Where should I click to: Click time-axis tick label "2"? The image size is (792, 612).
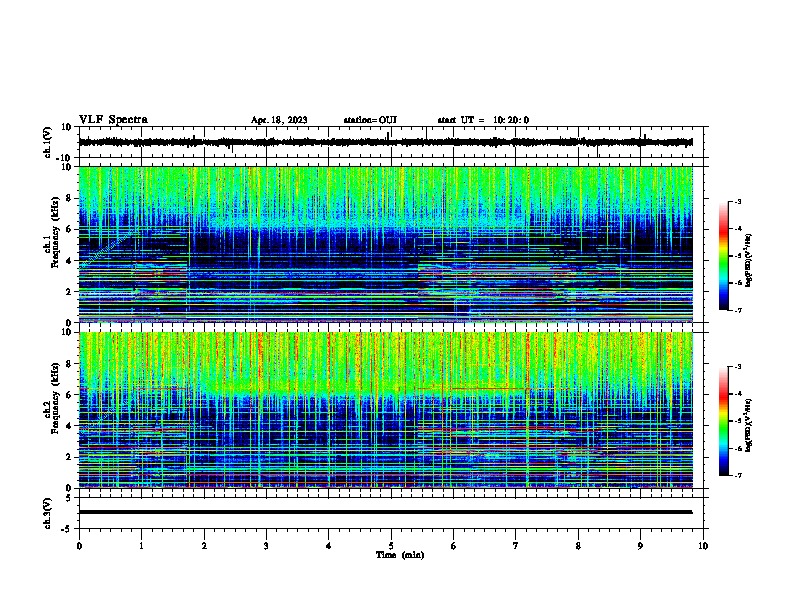(x=204, y=546)
